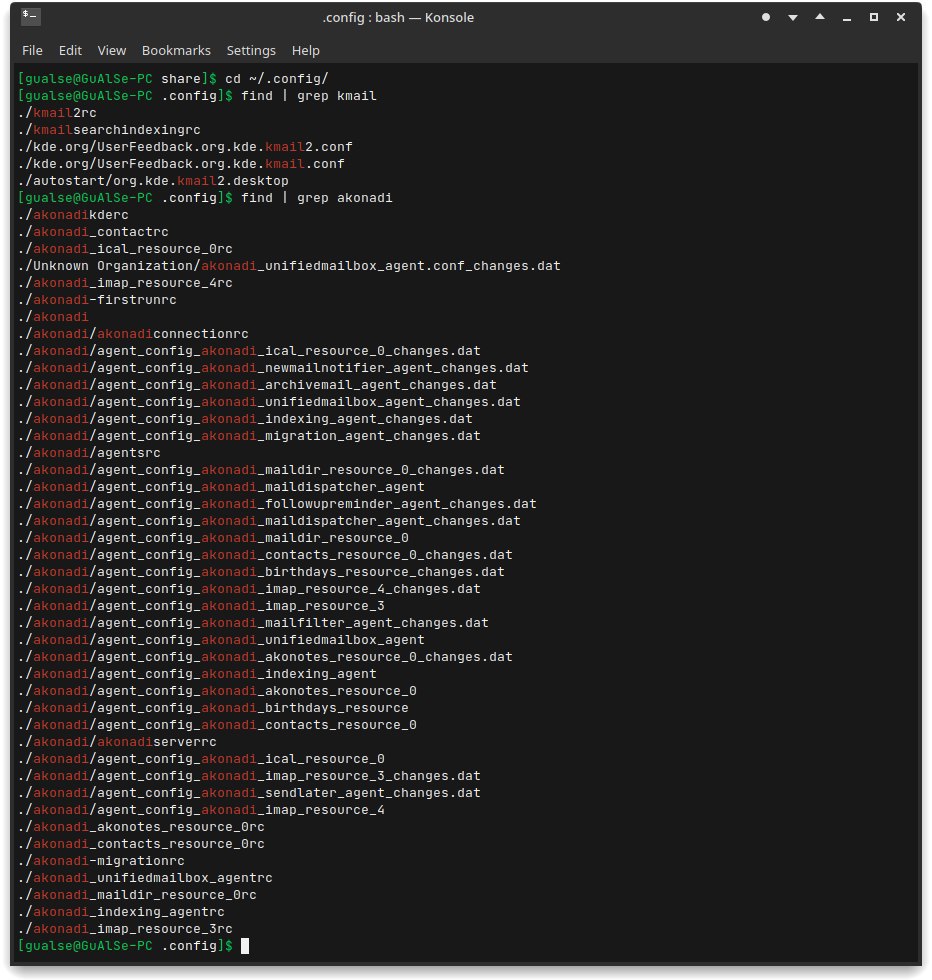Click UserFeedback.org.kde.kmail2.conf line
This screenshot has height=980, width=932.
click(x=185, y=147)
